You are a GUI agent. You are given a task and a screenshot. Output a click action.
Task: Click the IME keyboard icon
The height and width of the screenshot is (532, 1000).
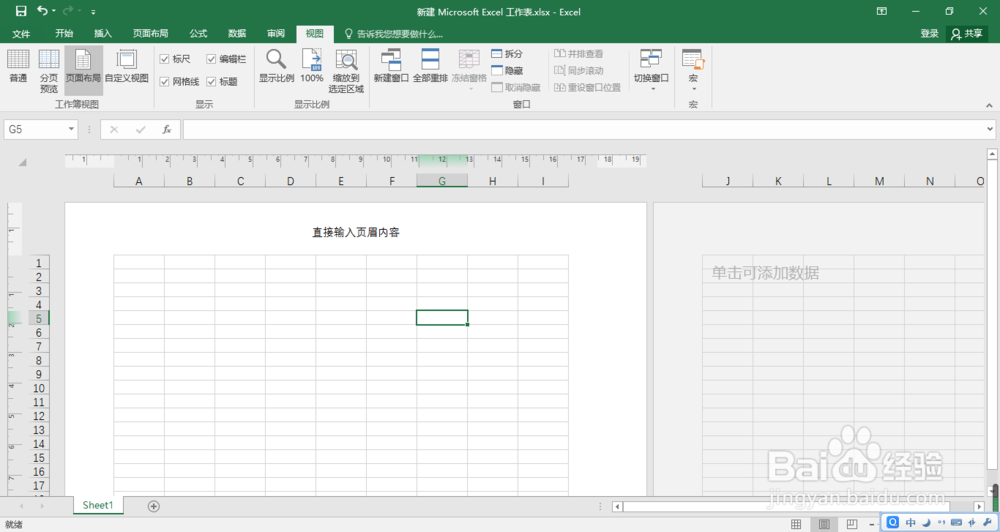(956, 522)
